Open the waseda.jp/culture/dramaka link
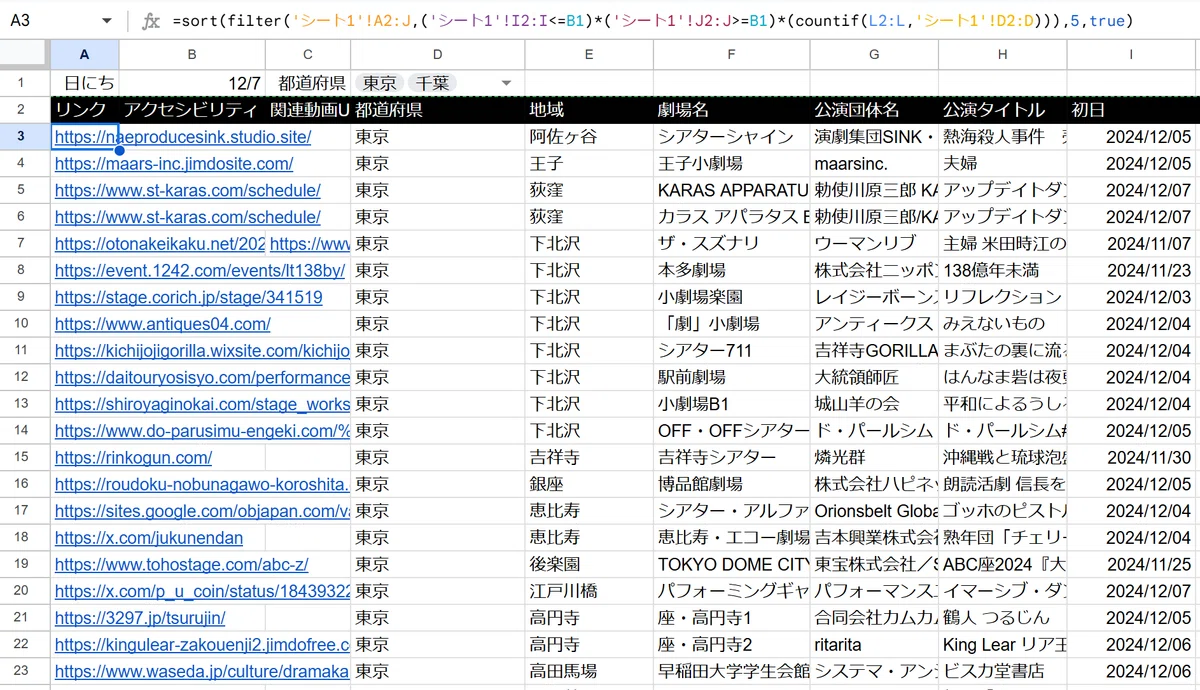Screen dimensions: 1200x690 [x=202, y=671]
